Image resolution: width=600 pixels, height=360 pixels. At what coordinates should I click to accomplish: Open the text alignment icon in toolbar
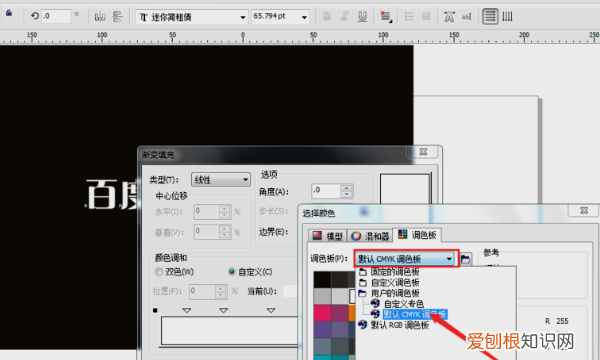pos(385,16)
